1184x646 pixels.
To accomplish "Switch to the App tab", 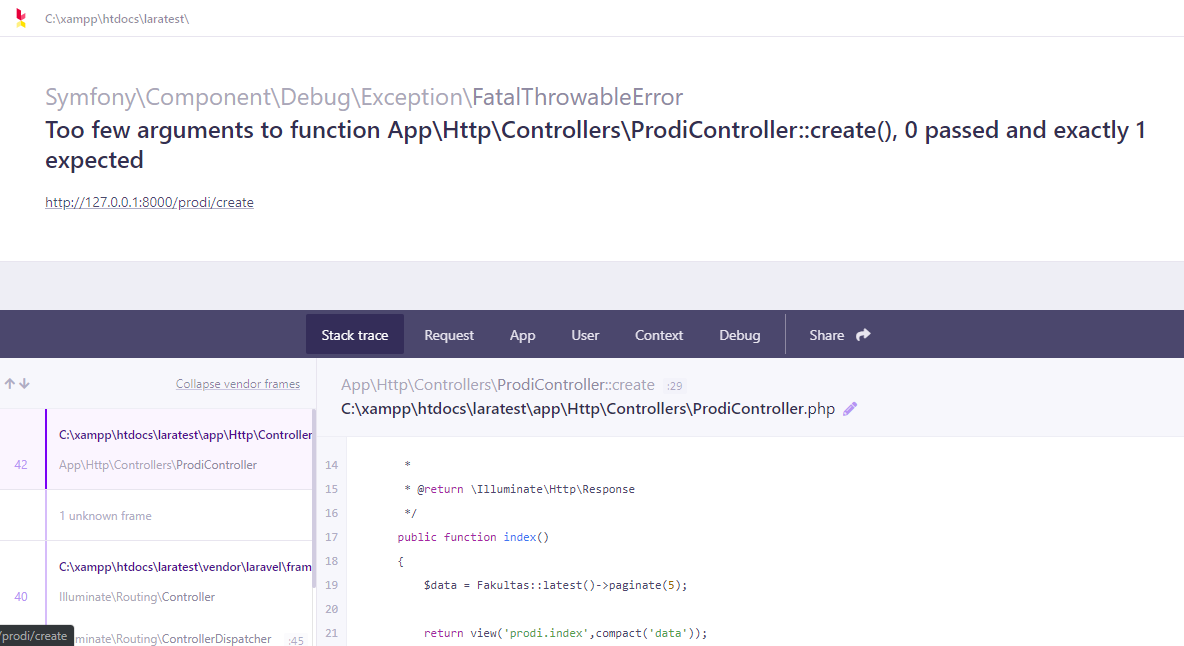I will [x=523, y=334].
